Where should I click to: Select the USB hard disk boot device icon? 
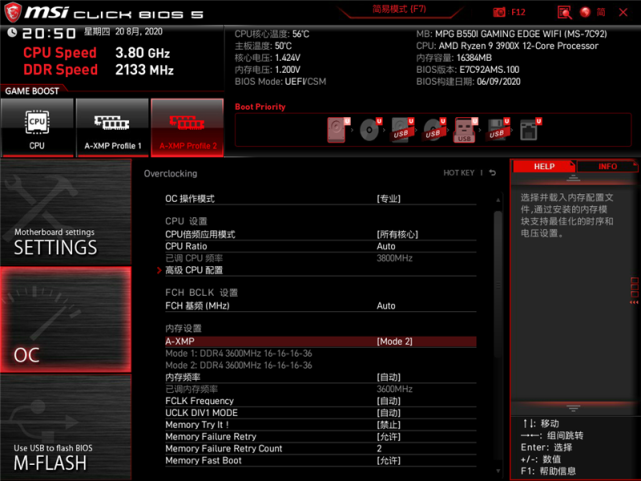[x=402, y=130]
